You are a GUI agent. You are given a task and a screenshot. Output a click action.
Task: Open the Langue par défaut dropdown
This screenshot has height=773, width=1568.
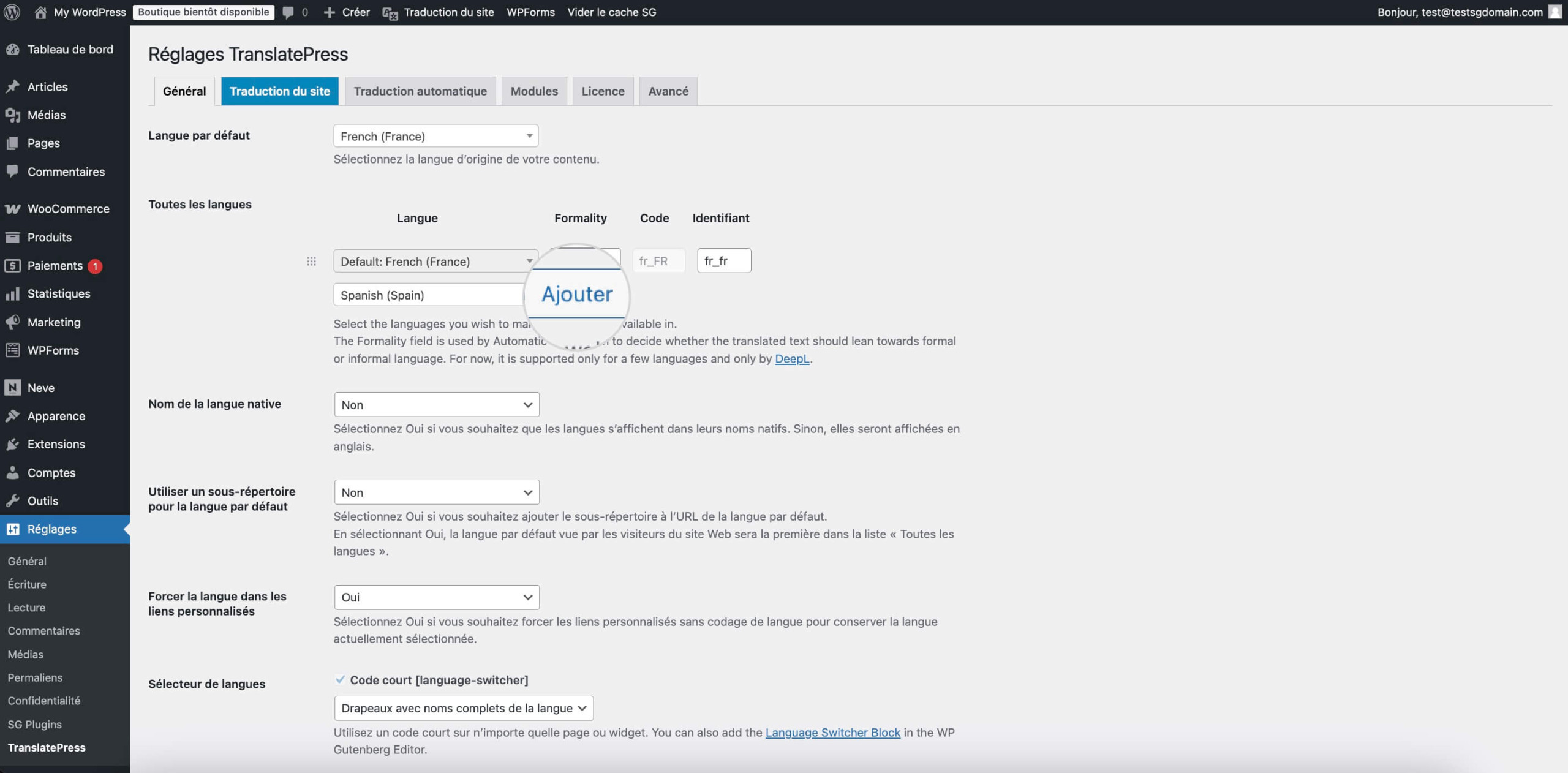(435, 136)
